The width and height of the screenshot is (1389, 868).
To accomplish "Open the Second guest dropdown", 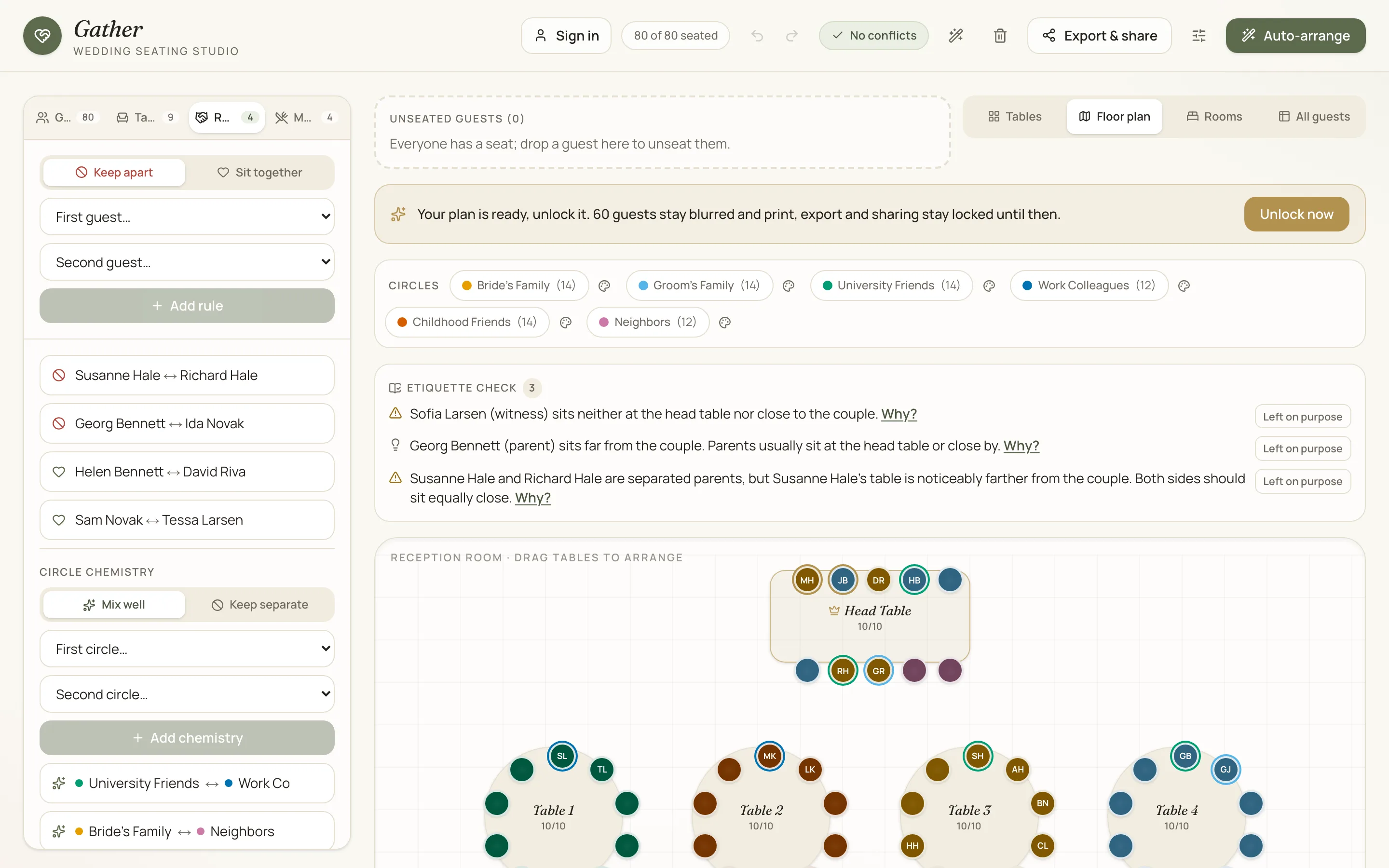I will coord(187,262).
